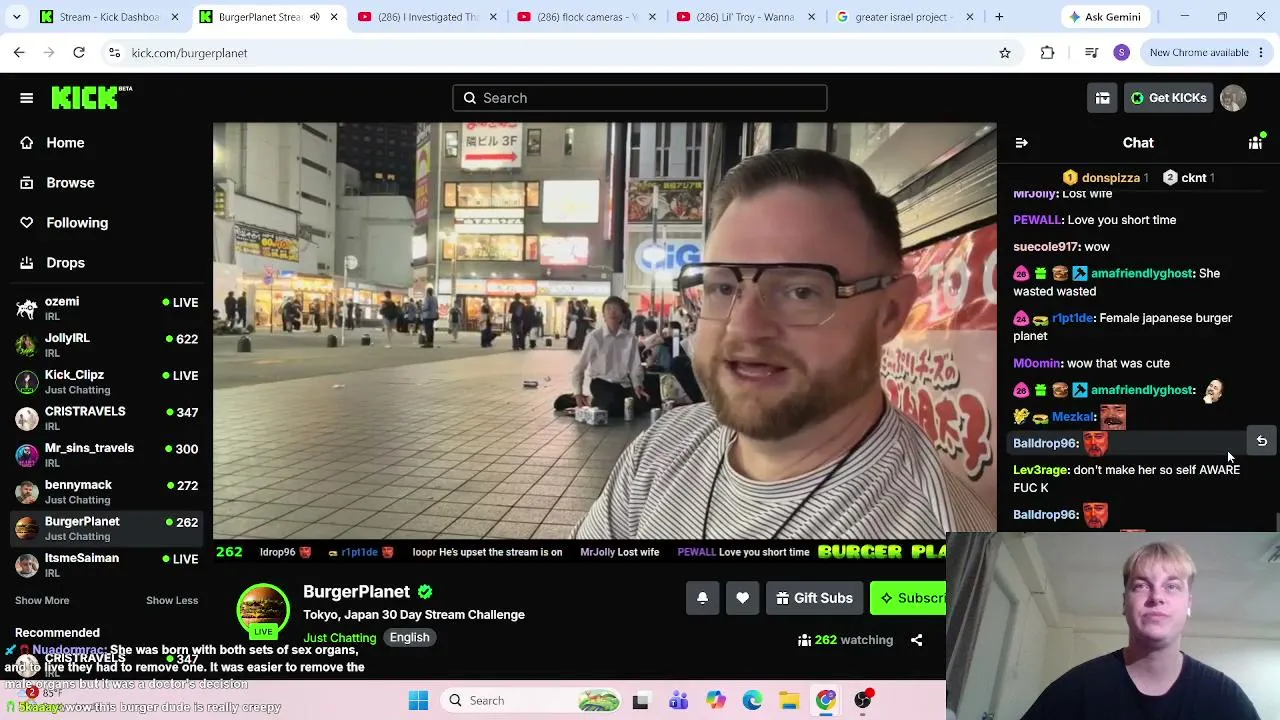Screen dimensions: 1280x720
Task: Bookmark this page with the star icon
Action: tap(1005, 53)
